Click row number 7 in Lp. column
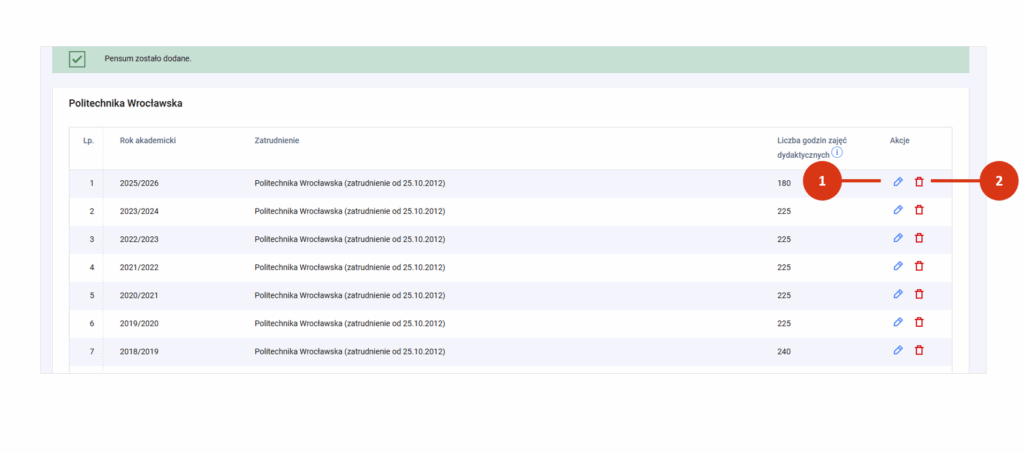The height and width of the screenshot is (453, 1024). (x=91, y=352)
